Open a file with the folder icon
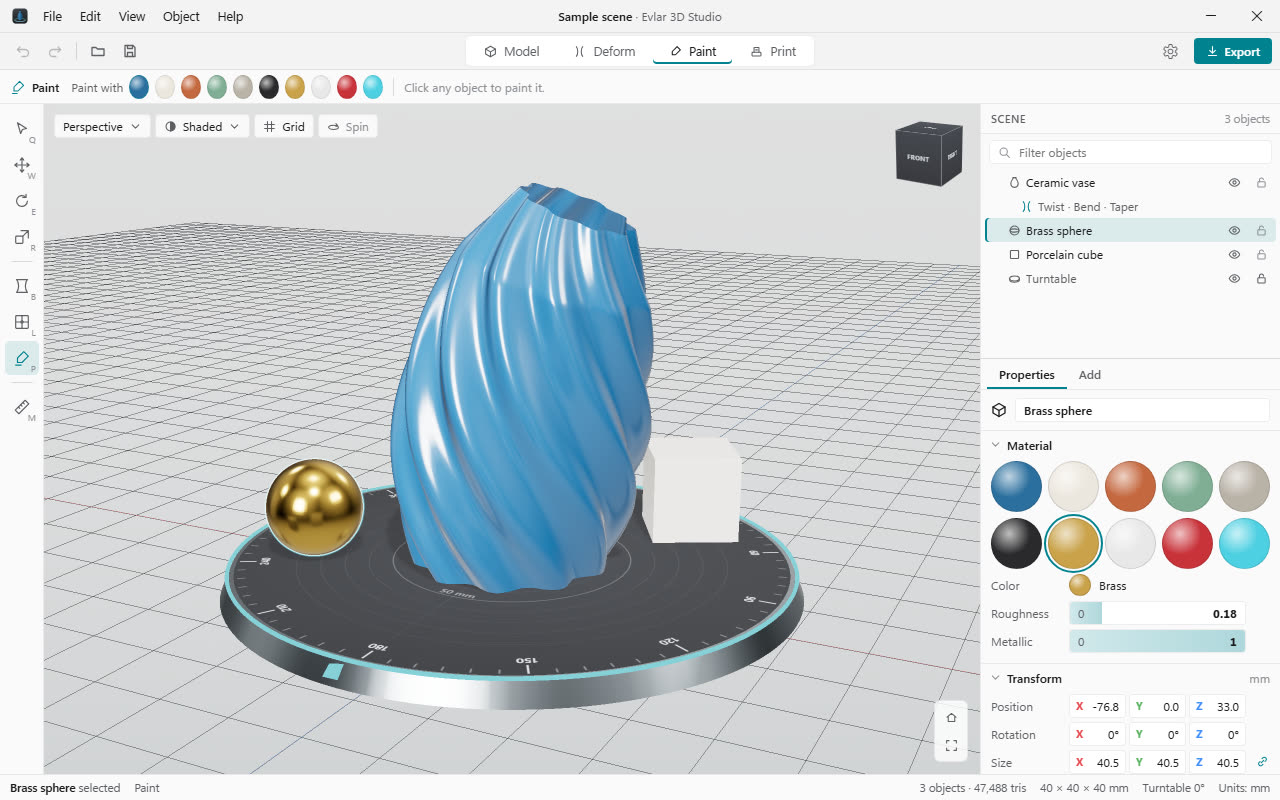The image size is (1280, 800). click(98, 51)
